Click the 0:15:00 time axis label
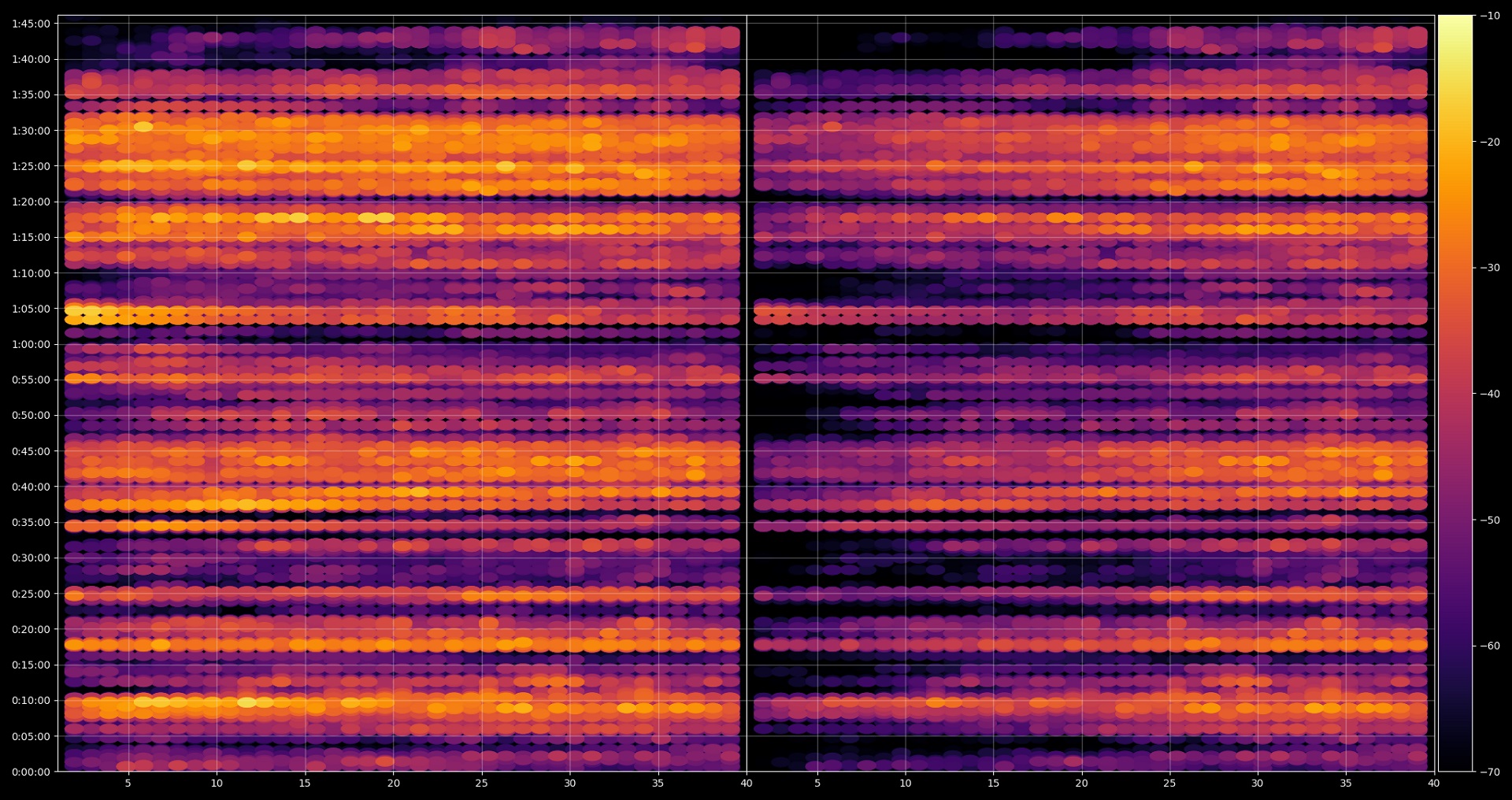The height and width of the screenshot is (800, 1512). pyautogui.click(x=31, y=665)
